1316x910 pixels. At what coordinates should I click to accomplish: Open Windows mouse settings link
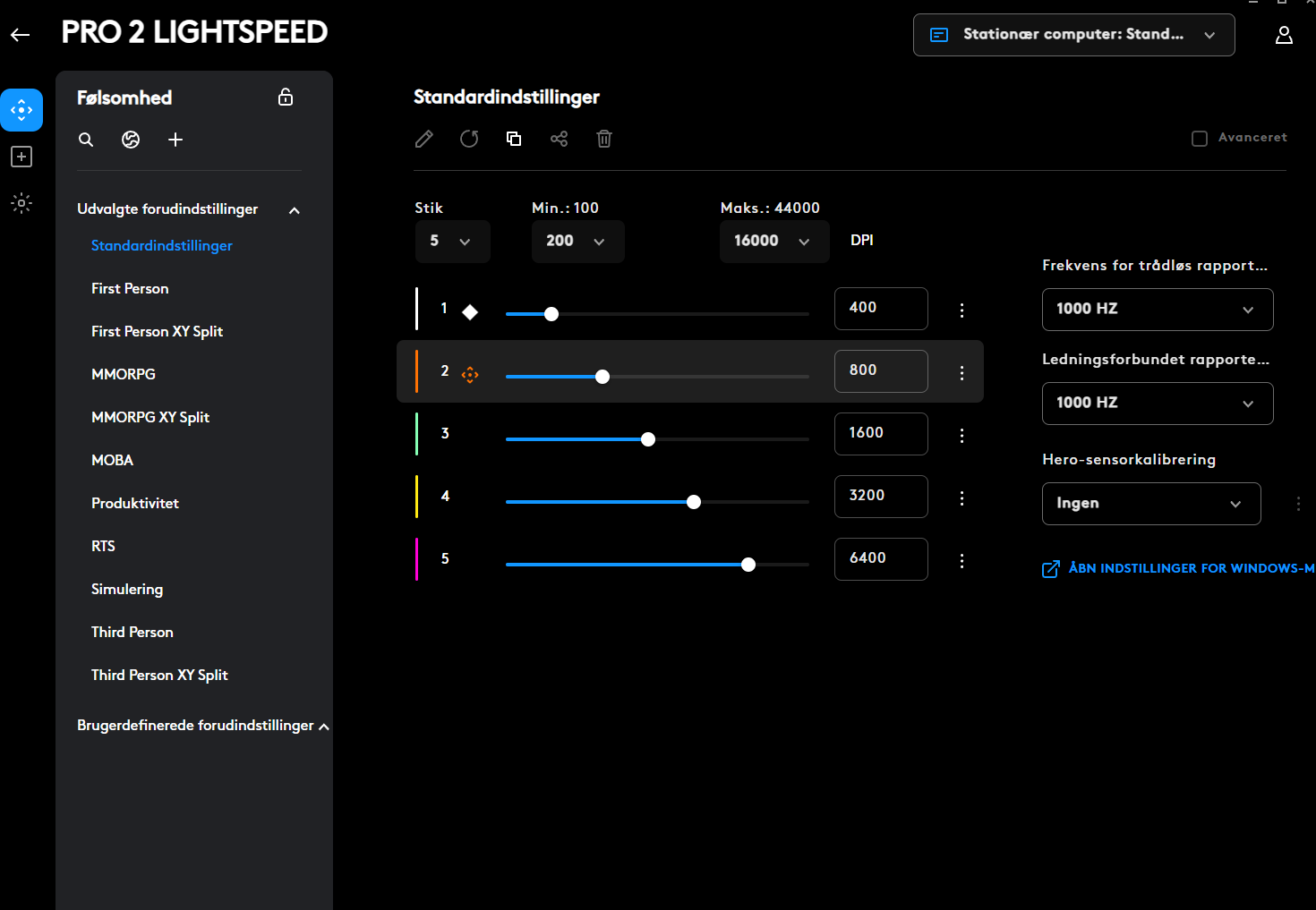[1179, 568]
